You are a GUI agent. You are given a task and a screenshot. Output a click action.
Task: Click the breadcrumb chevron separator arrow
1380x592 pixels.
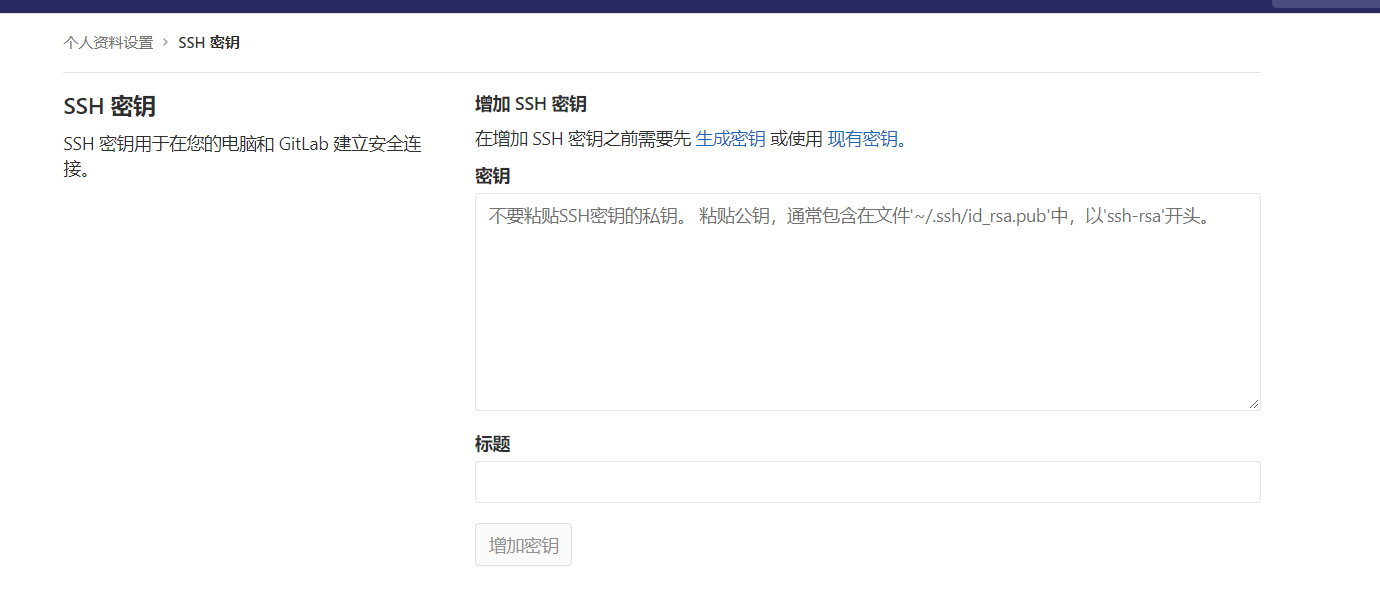[x=165, y=43]
